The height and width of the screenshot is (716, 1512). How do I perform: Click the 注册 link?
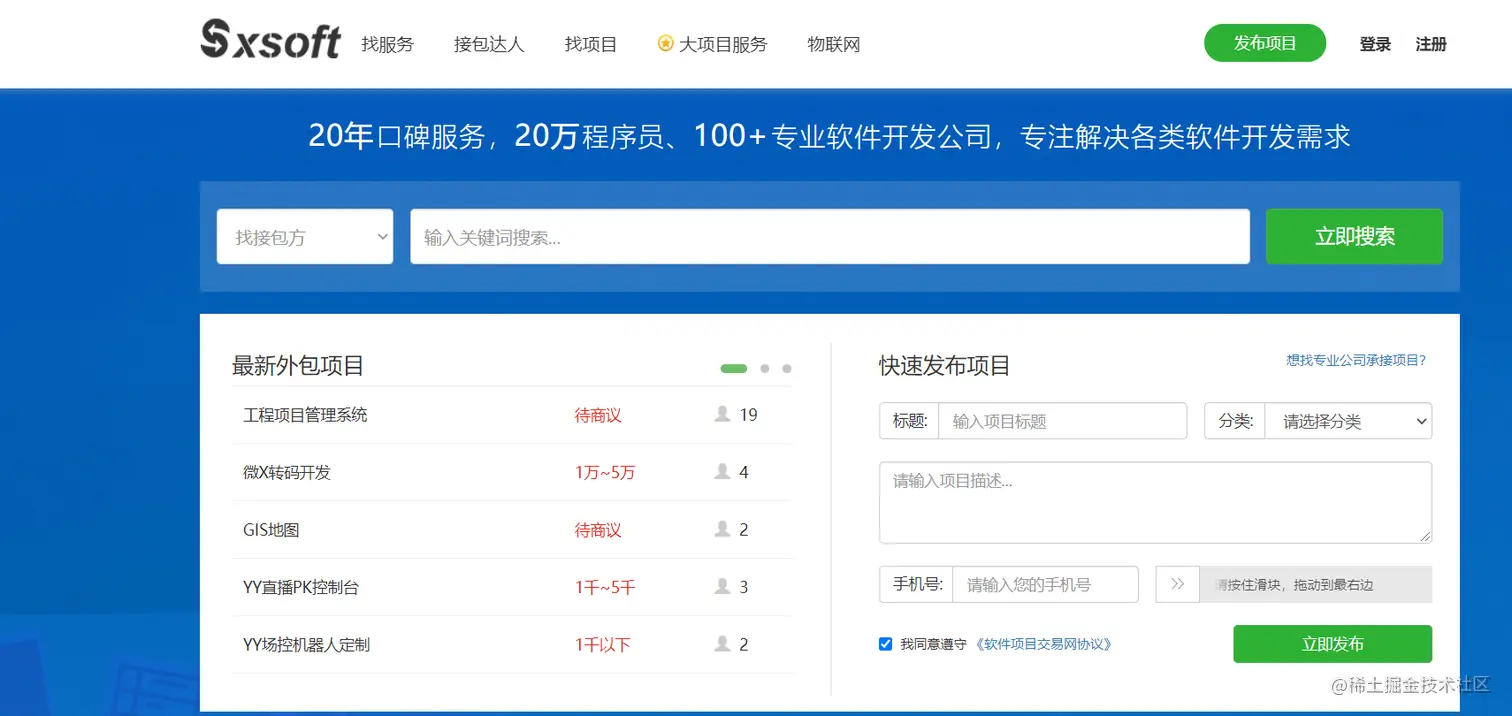coord(1431,44)
